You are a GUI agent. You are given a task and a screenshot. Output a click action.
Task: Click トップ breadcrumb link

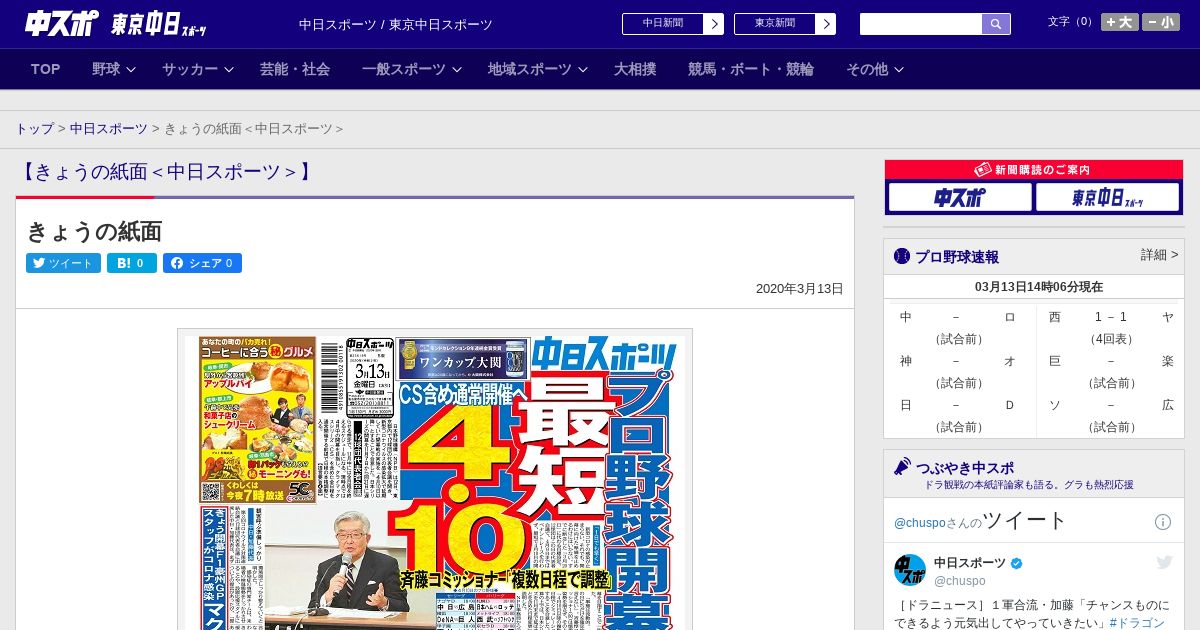pyautogui.click(x=34, y=129)
